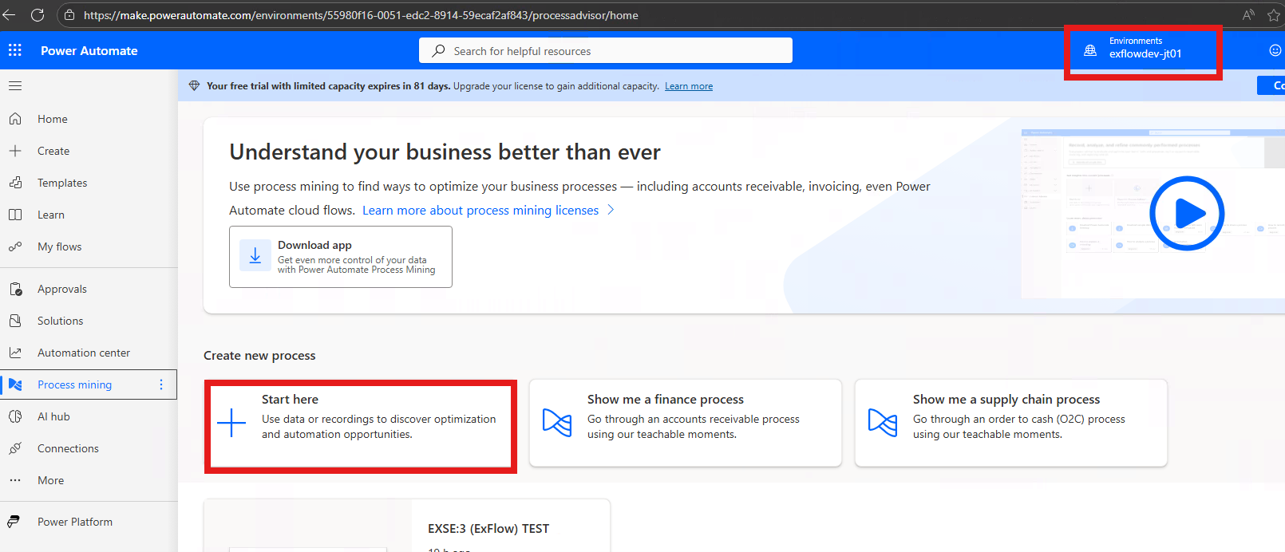Click the browser back arrow
Image resolution: width=1285 pixels, height=552 pixels.
click(x=9, y=15)
